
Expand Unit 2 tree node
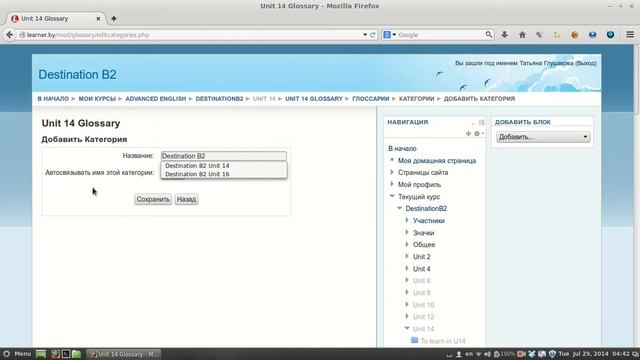[407, 257]
